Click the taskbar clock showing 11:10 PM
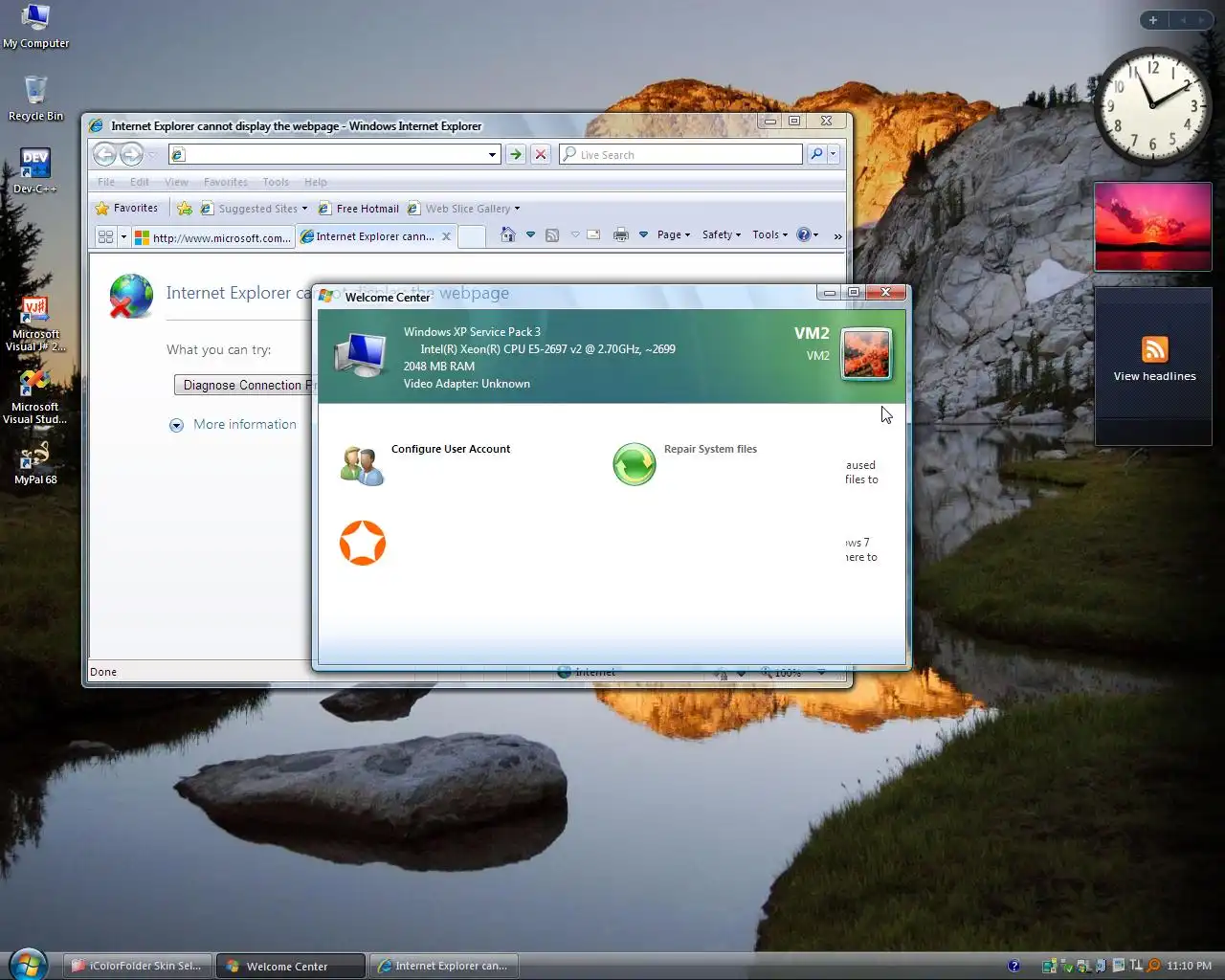The height and width of the screenshot is (980, 1225). click(1190, 966)
